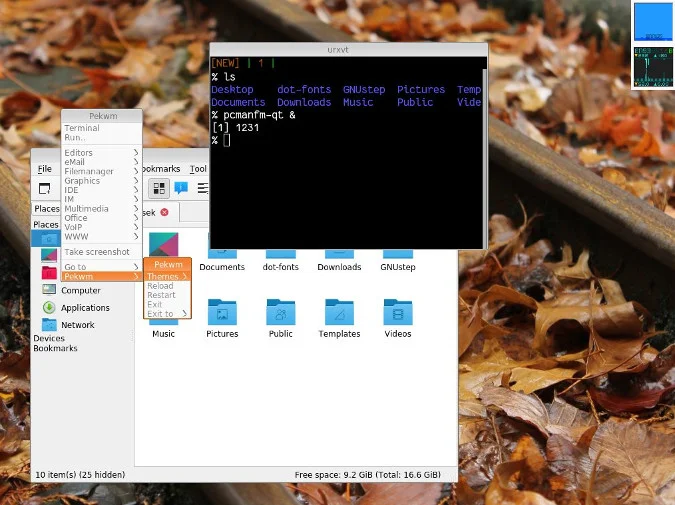Select Computer in Places sidebar

point(80,290)
